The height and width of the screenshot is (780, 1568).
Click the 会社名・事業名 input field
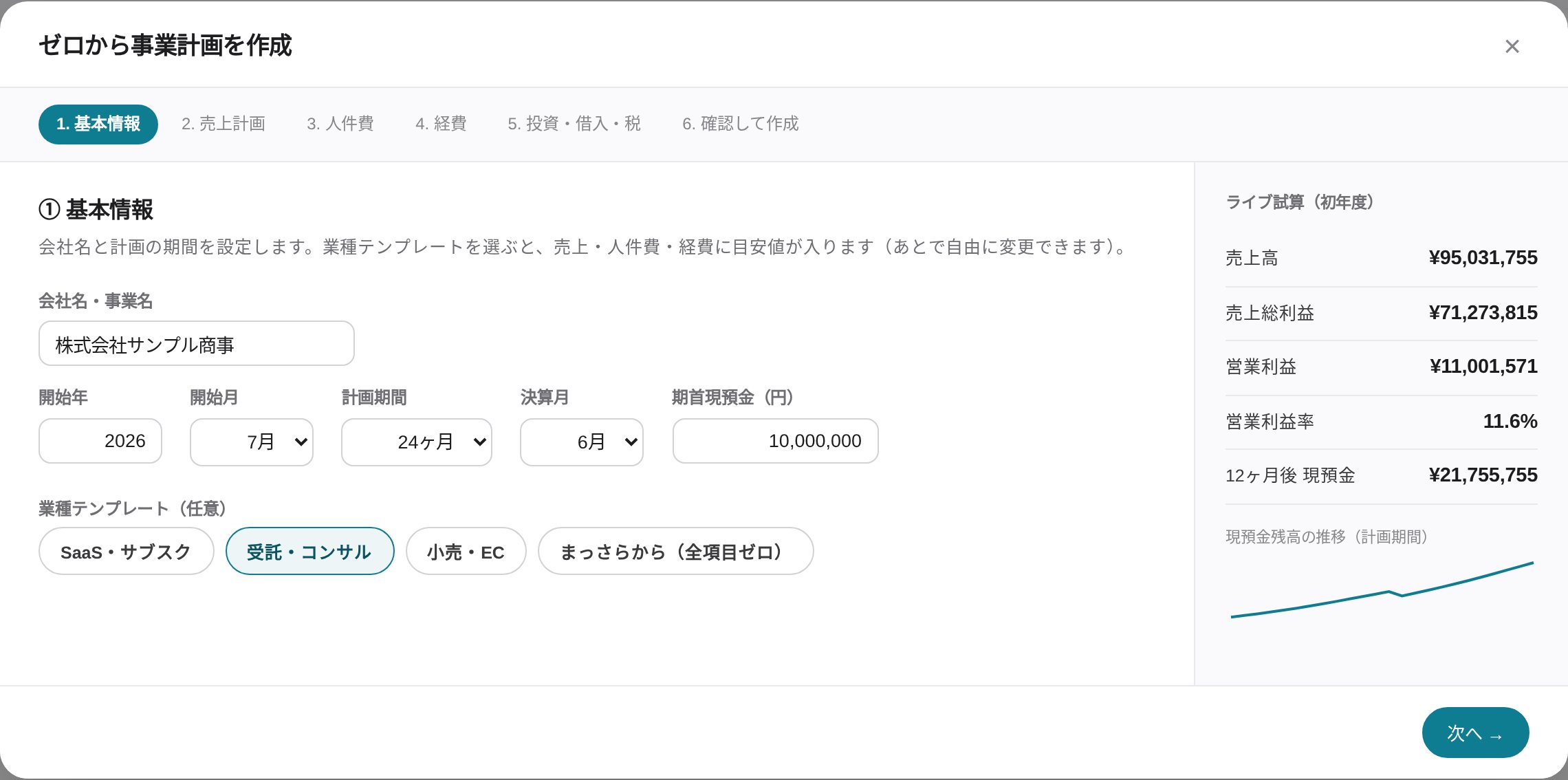click(197, 343)
